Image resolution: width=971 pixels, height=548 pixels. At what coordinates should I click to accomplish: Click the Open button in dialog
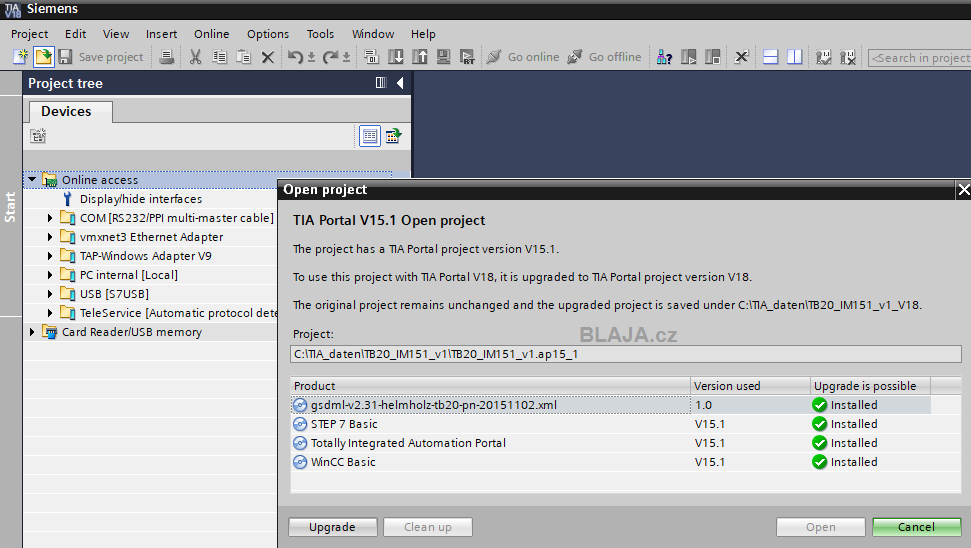(x=821, y=527)
